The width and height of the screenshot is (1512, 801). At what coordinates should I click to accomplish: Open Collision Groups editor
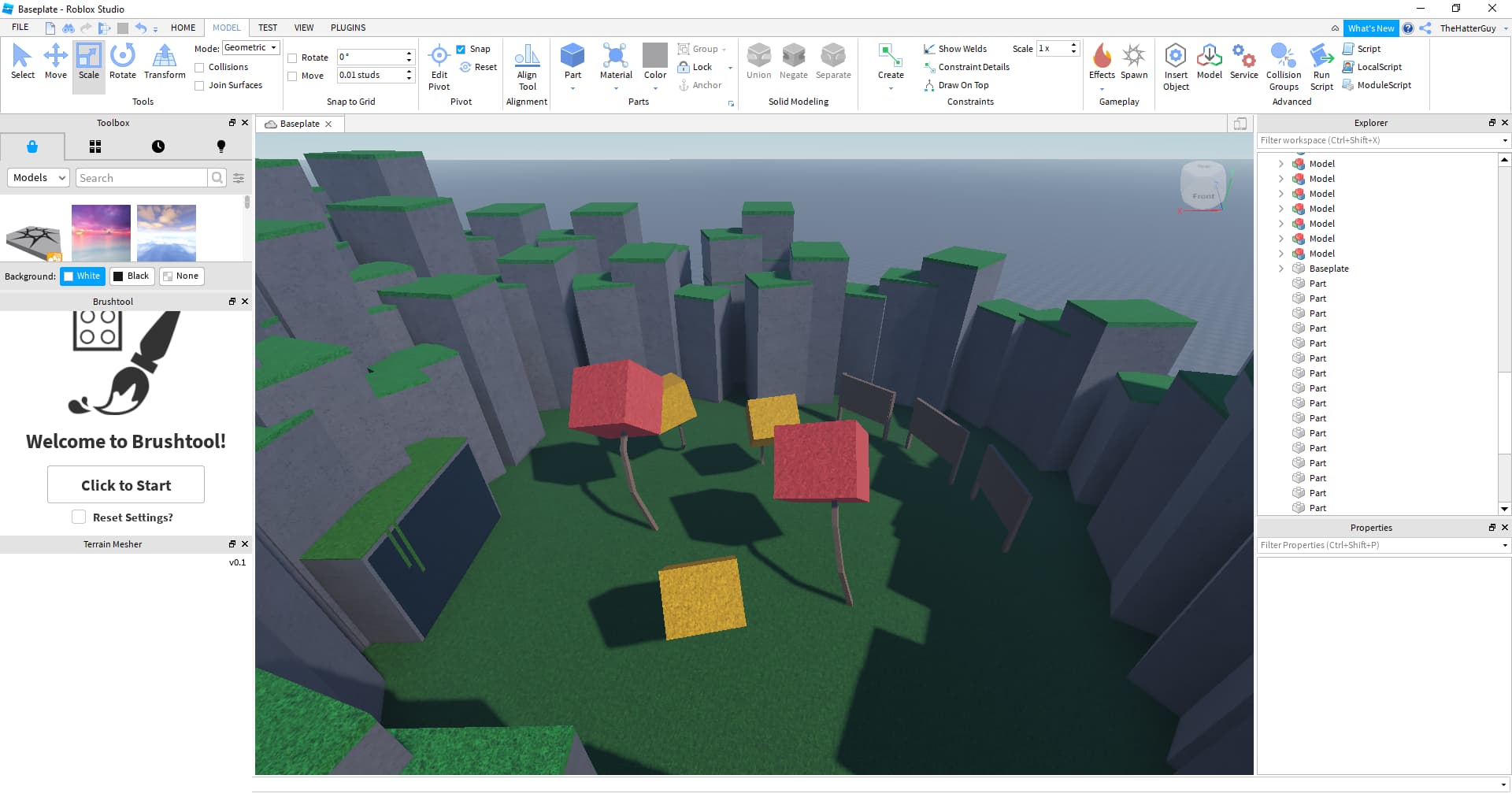[x=1284, y=67]
